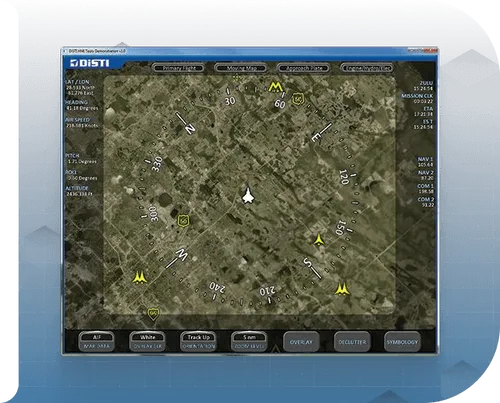Change the Zoom Level selector showing 5 nm

(249, 341)
